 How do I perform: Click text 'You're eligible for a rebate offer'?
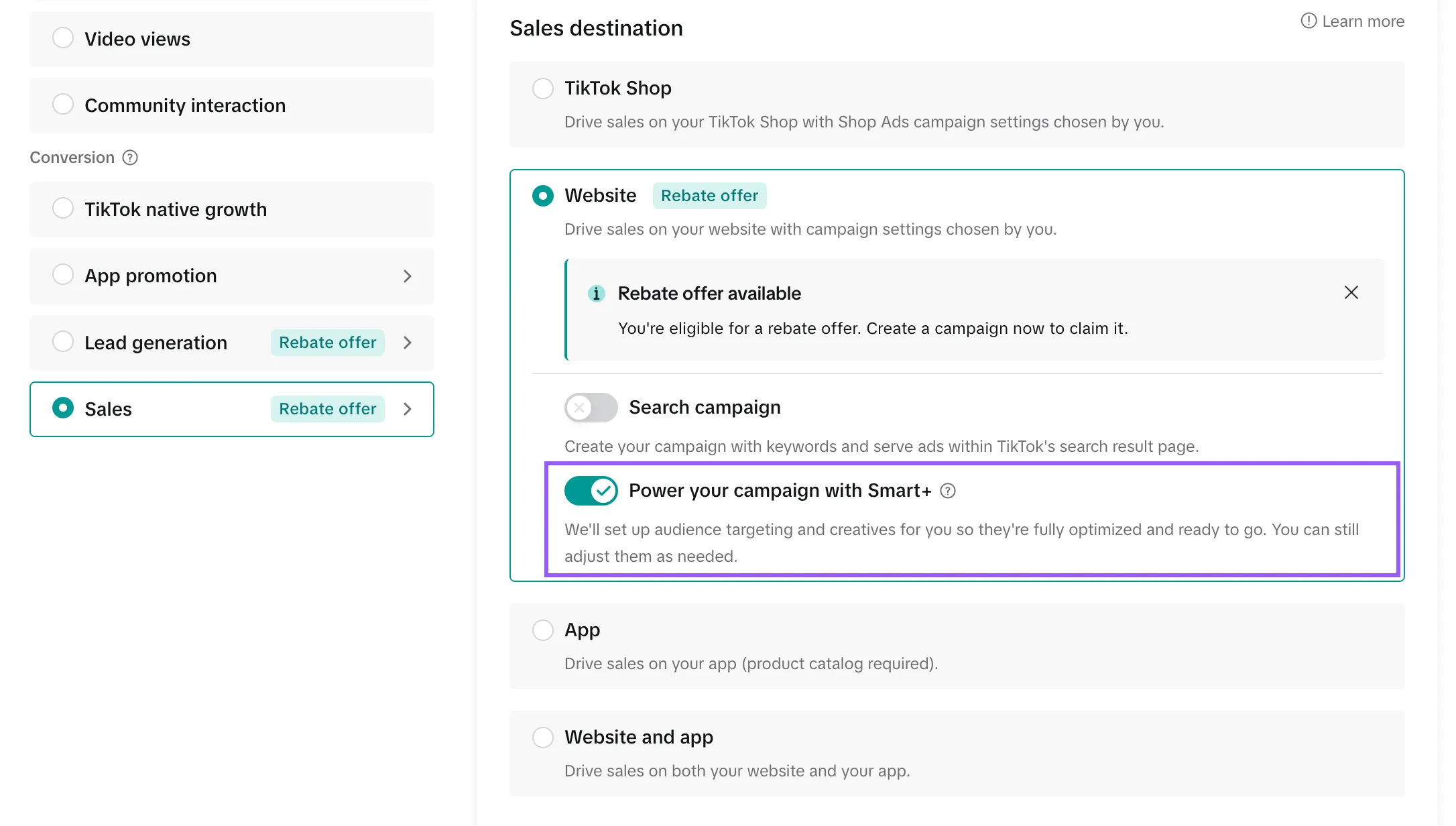pos(739,329)
